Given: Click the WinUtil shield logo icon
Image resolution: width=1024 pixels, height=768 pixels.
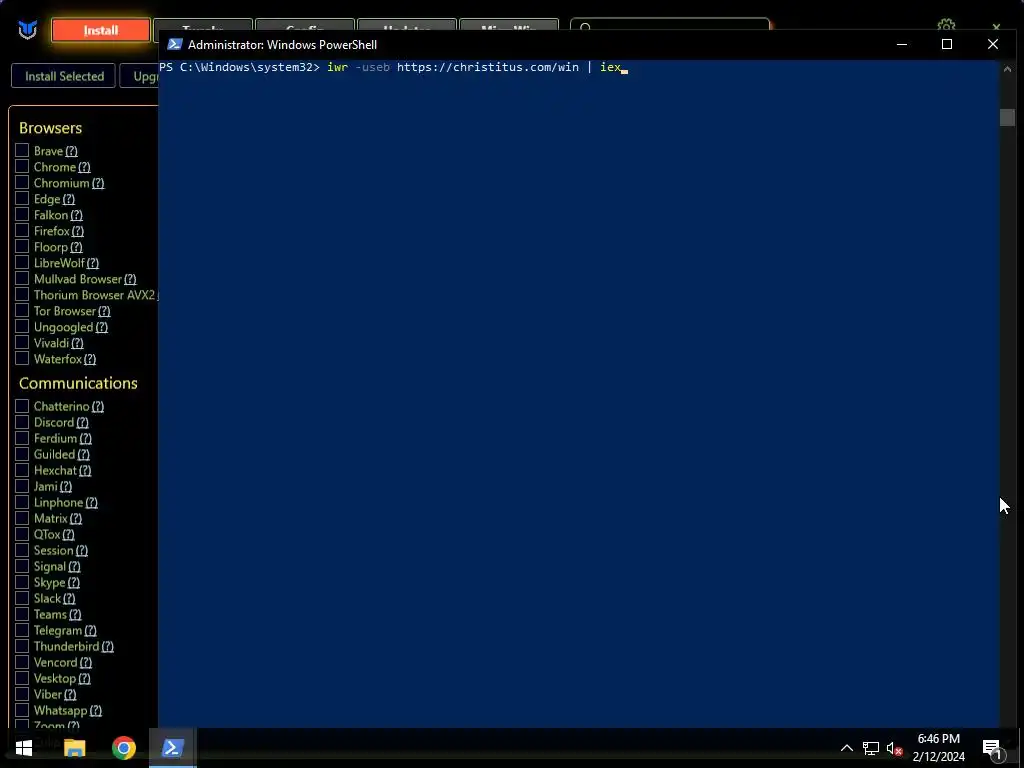Looking at the screenshot, I should pos(27,30).
